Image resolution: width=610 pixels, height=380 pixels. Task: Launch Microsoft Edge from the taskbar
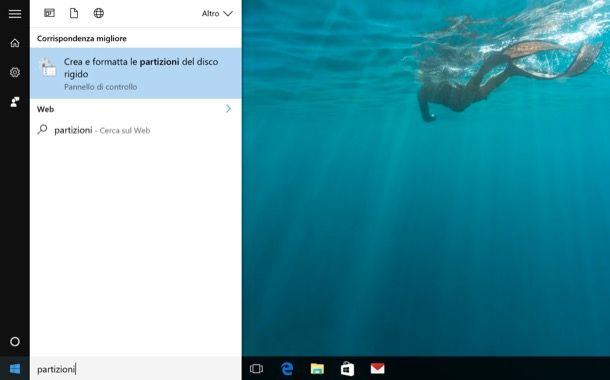point(287,368)
